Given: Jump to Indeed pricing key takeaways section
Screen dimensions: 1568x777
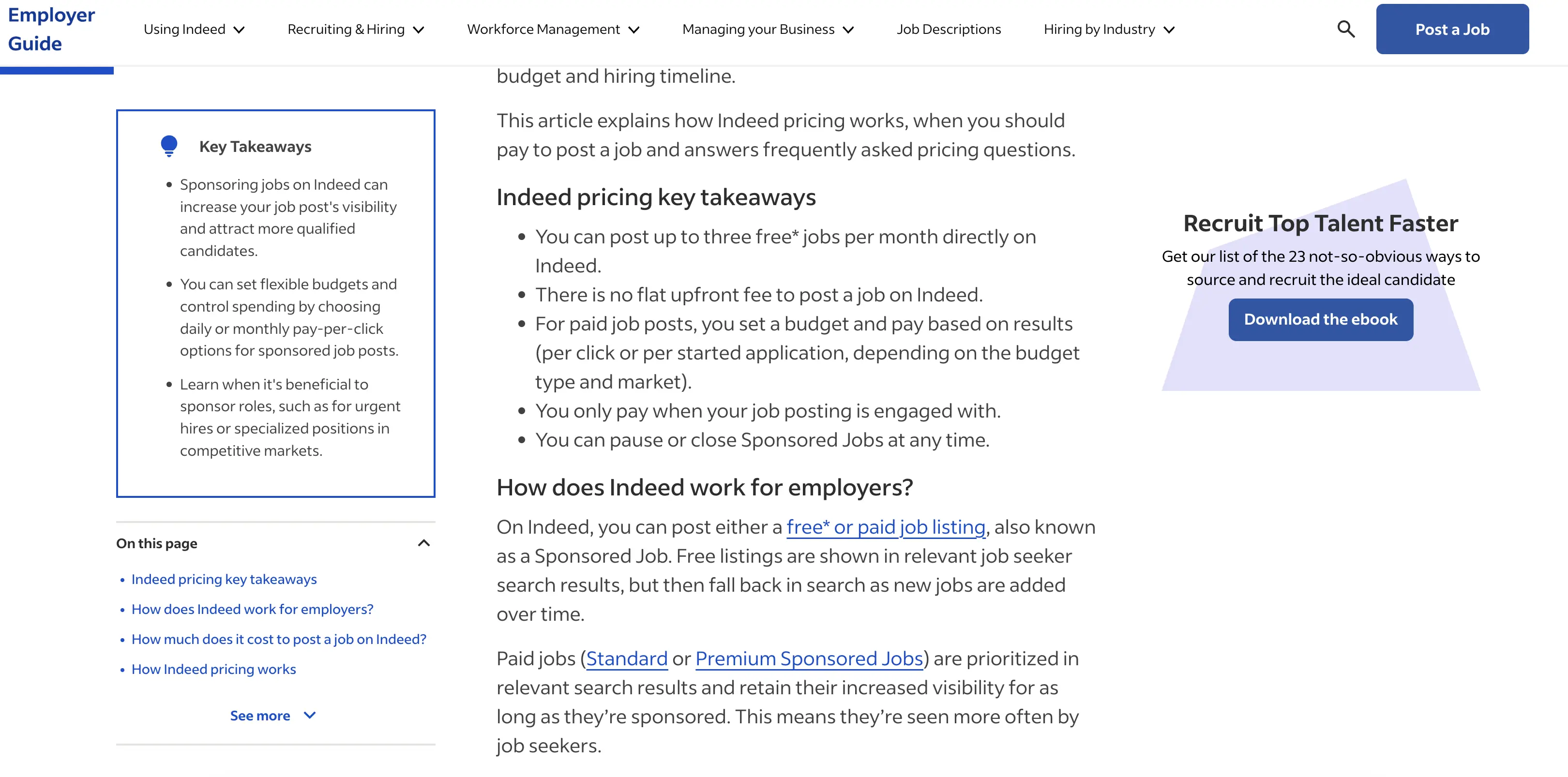Looking at the screenshot, I should pos(224,579).
